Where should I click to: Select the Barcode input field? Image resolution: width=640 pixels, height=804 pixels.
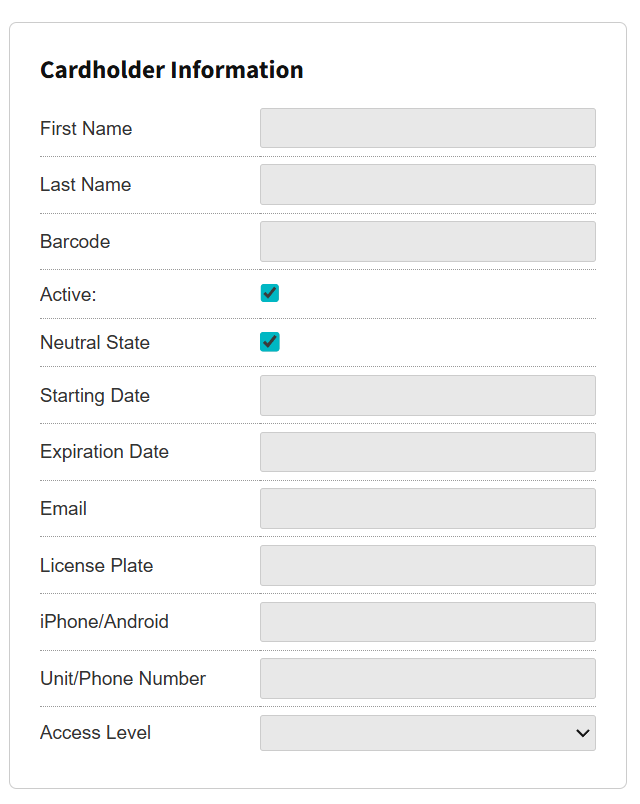click(x=427, y=242)
